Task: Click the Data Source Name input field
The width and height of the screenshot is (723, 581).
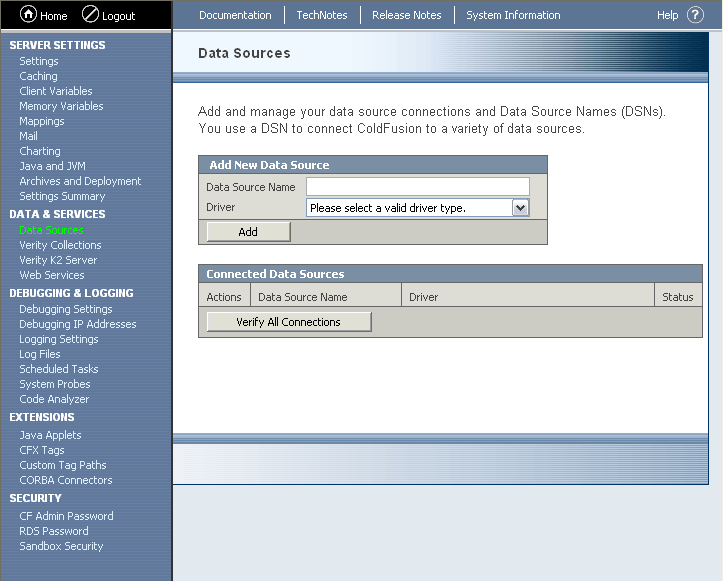Action: point(417,187)
